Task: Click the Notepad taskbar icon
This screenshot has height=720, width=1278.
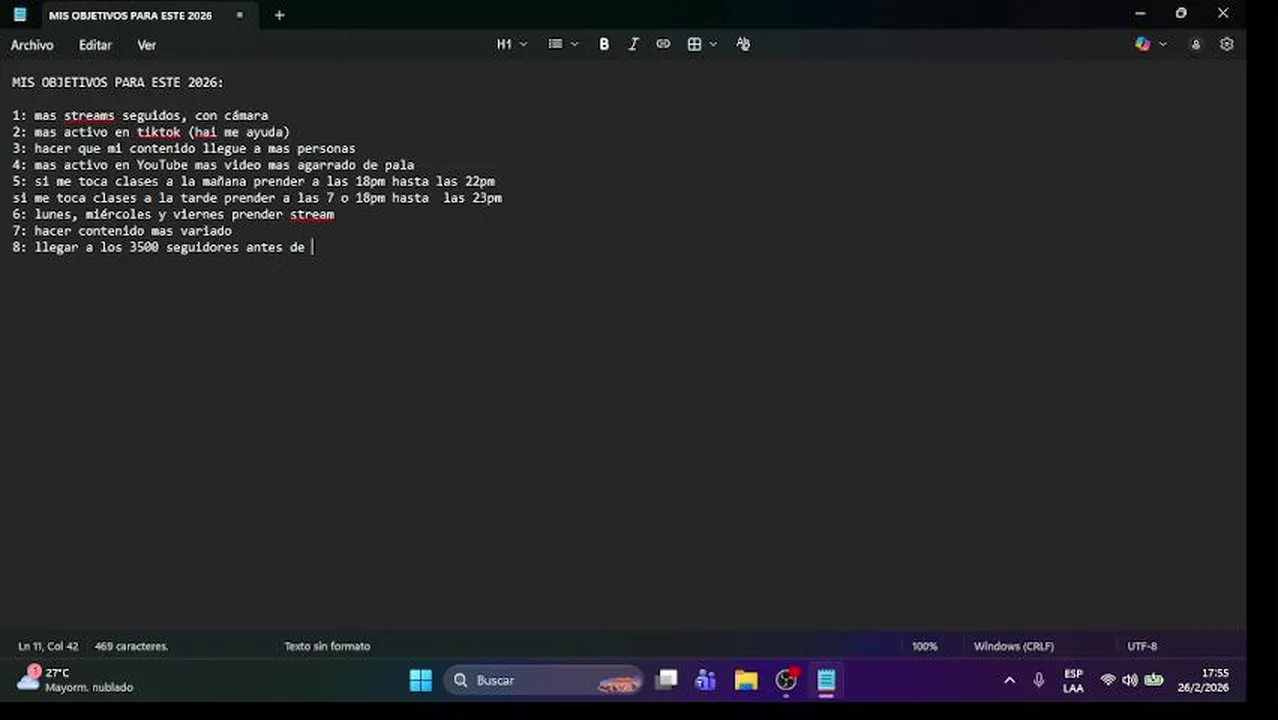Action: 826,680
